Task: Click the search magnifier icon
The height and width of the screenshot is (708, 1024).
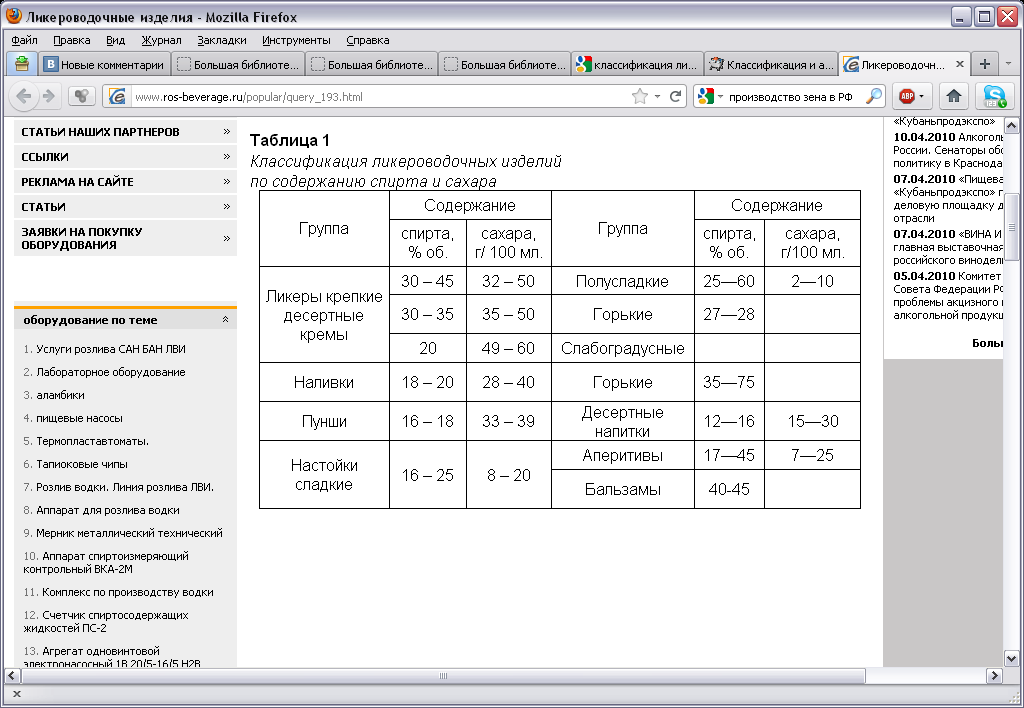Action: coord(873,97)
